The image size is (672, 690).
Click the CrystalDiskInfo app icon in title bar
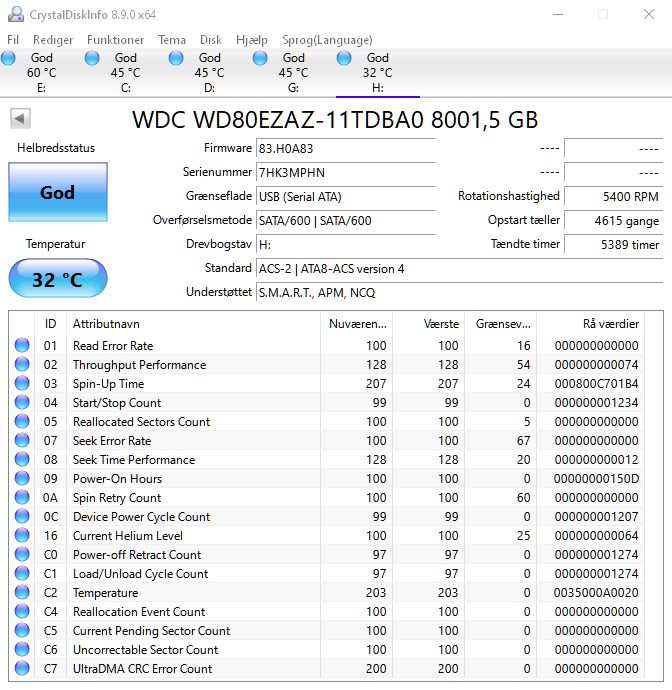(16, 15)
